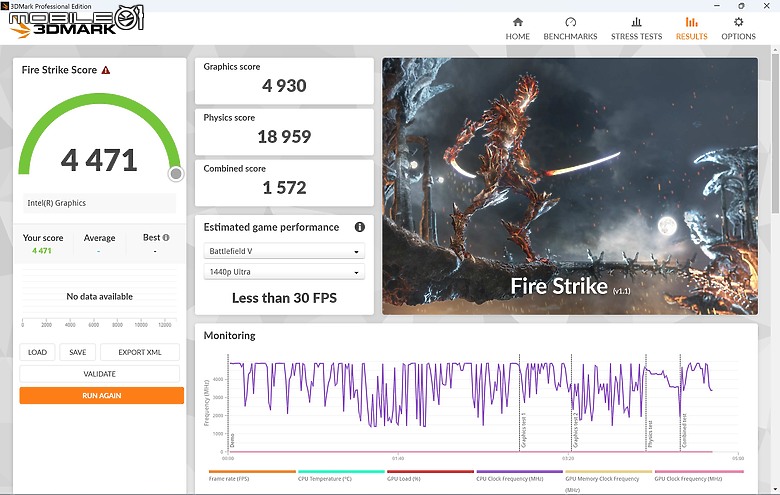Click the green Your score 4 471 value
780x495 pixels.
[x=42, y=251]
